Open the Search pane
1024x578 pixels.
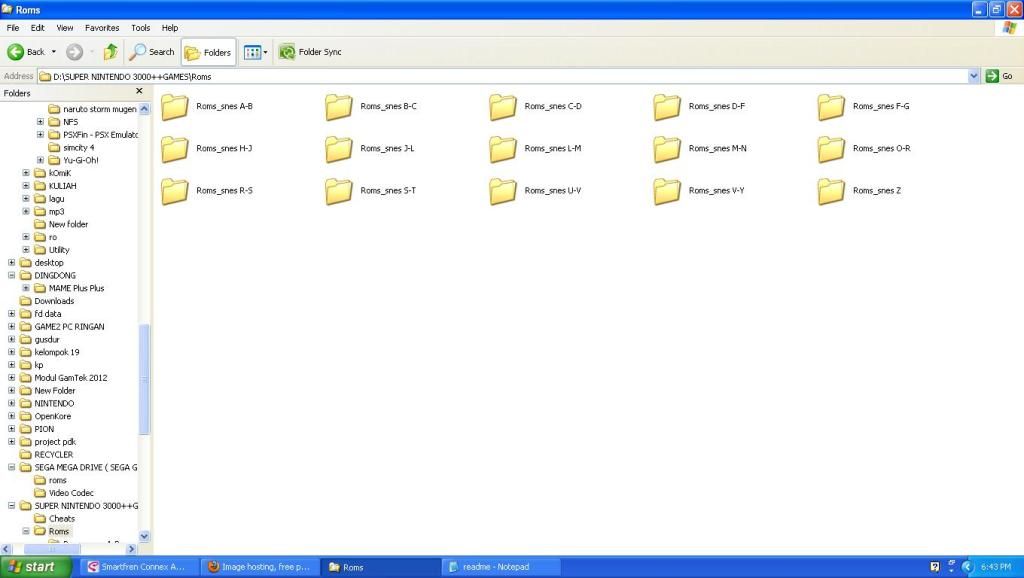point(152,52)
